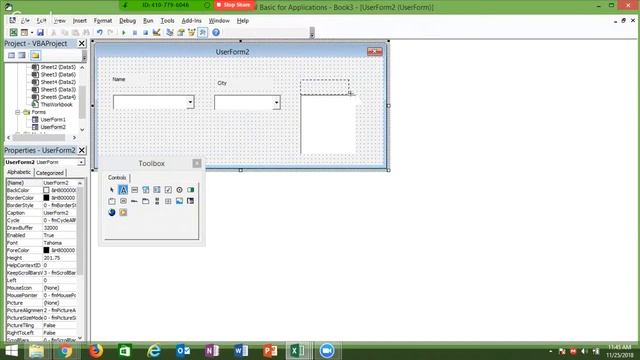This screenshot has height=360, width=640.
Task: Collapse the Forms folder in project tree
Action: click(x=18, y=112)
